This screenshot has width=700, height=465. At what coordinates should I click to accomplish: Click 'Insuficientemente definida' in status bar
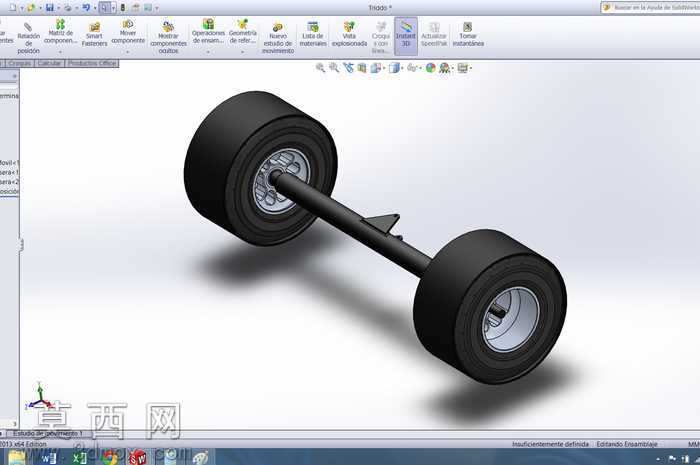[x=550, y=444]
